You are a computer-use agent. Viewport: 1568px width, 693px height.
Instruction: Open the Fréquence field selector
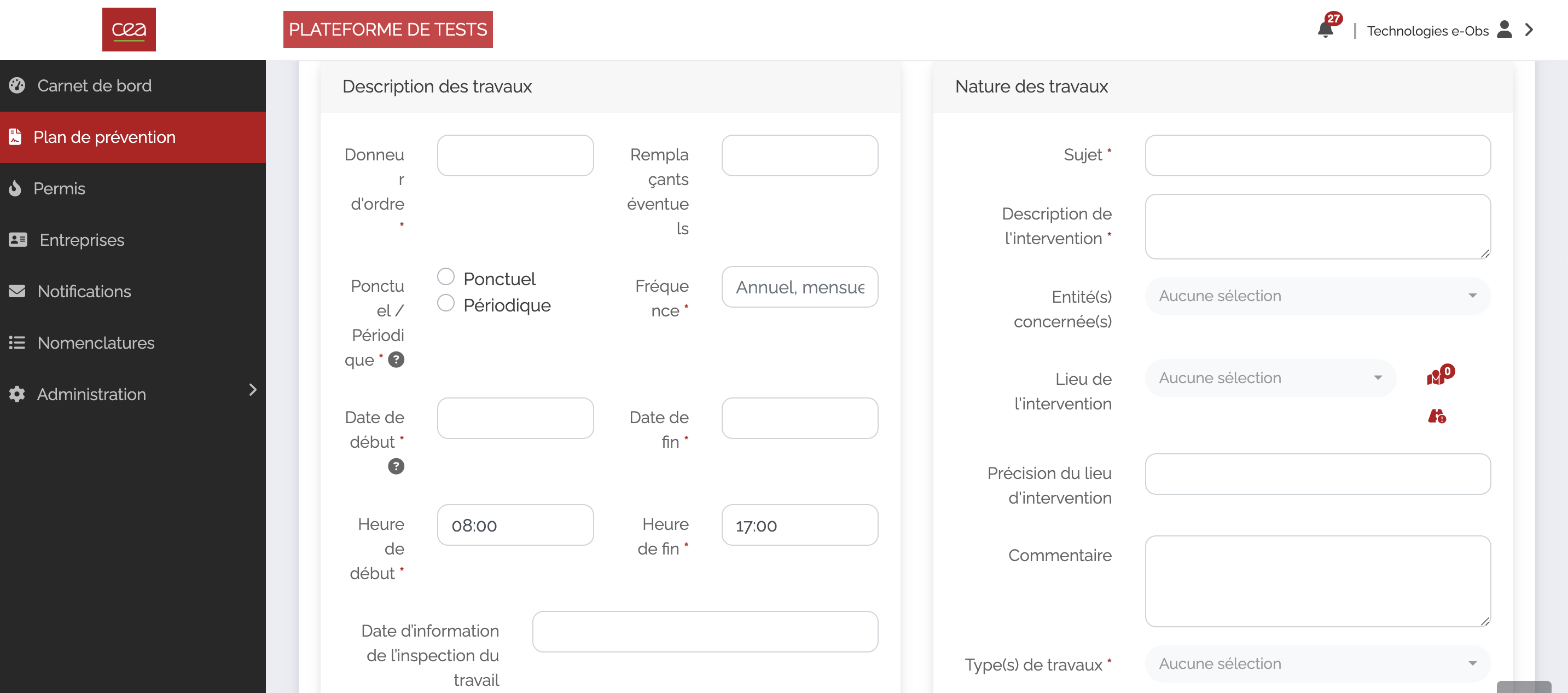(x=799, y=288)
